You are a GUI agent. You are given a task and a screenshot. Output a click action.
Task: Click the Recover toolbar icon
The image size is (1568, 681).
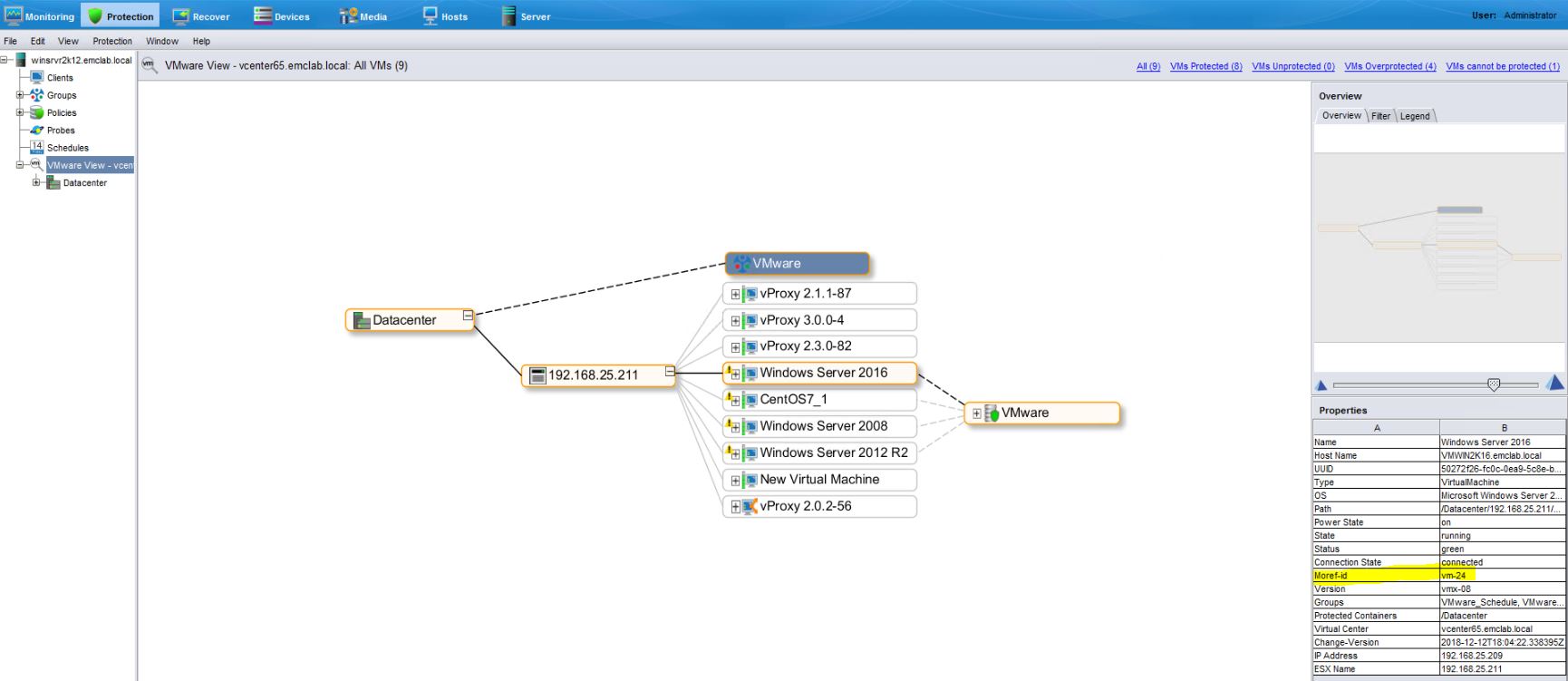(x=181, y=15)
